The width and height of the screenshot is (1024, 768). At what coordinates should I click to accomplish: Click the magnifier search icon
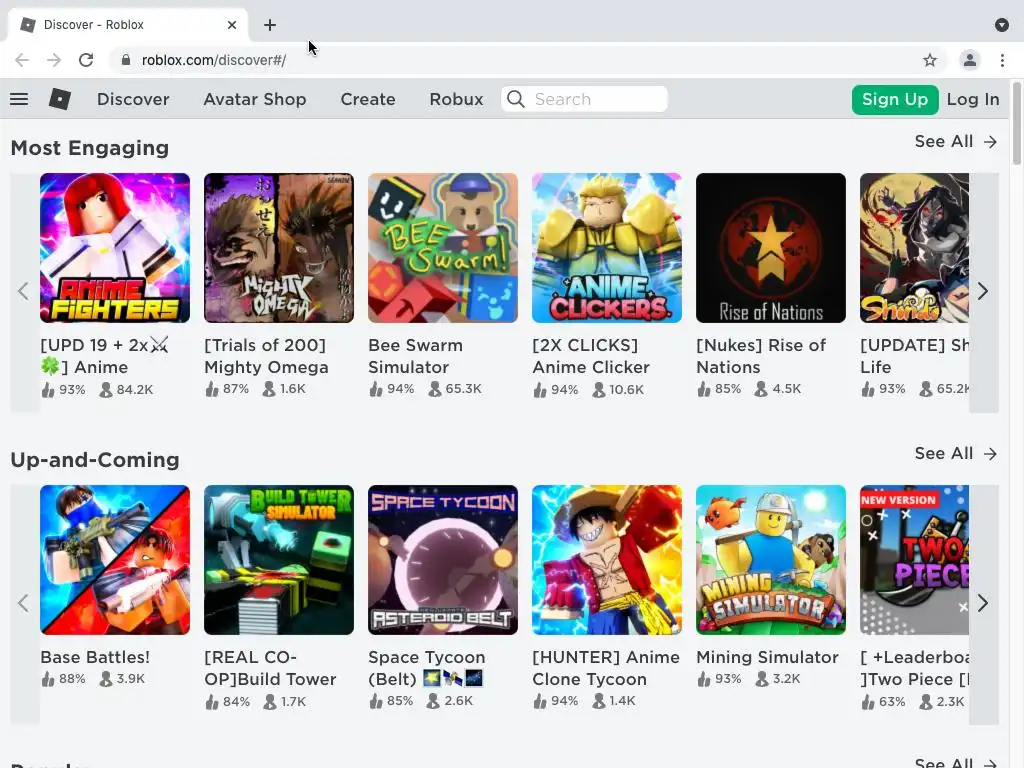(515, 99)
